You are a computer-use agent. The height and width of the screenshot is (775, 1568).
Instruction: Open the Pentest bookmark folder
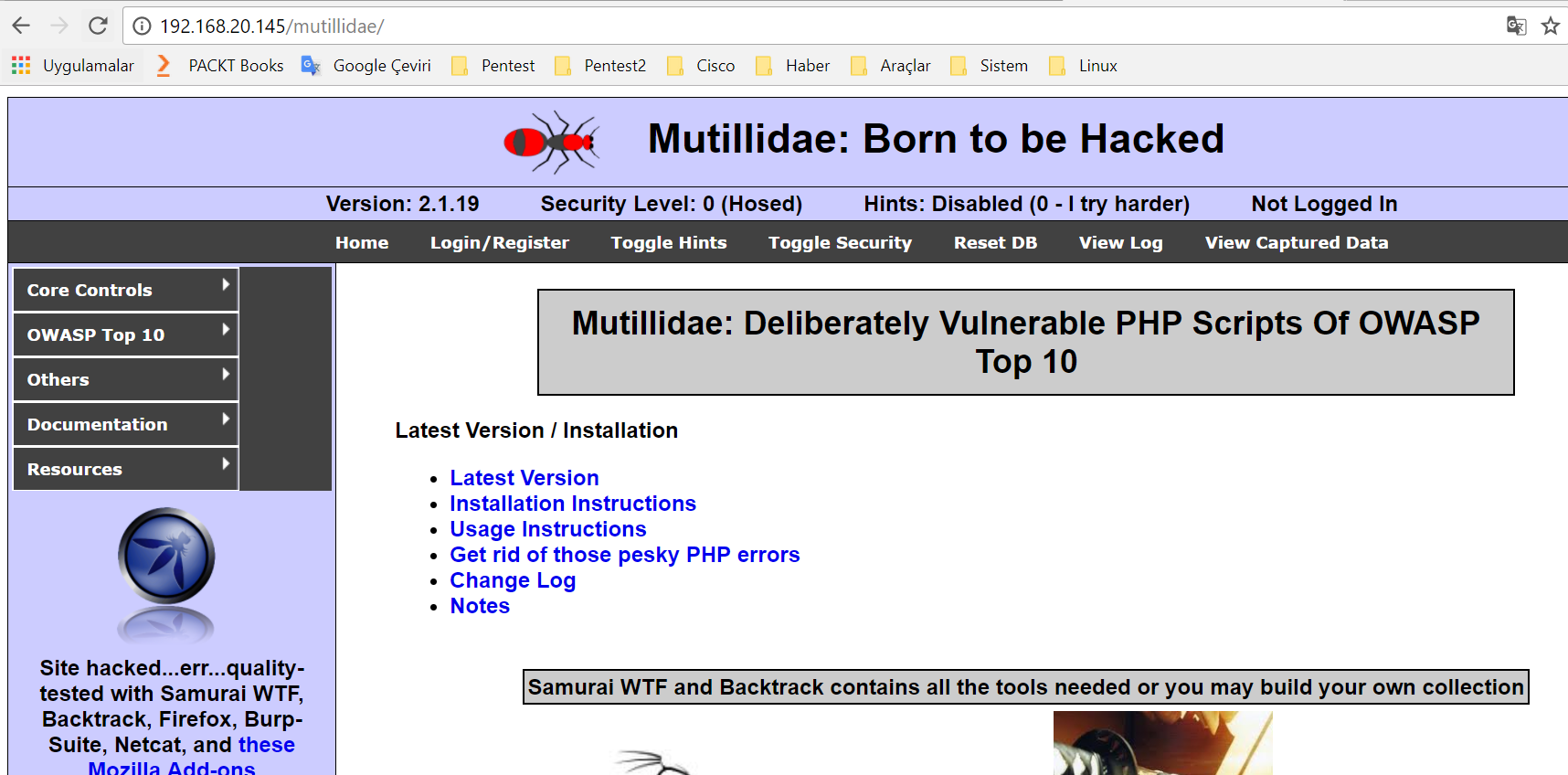click(493, 66)
